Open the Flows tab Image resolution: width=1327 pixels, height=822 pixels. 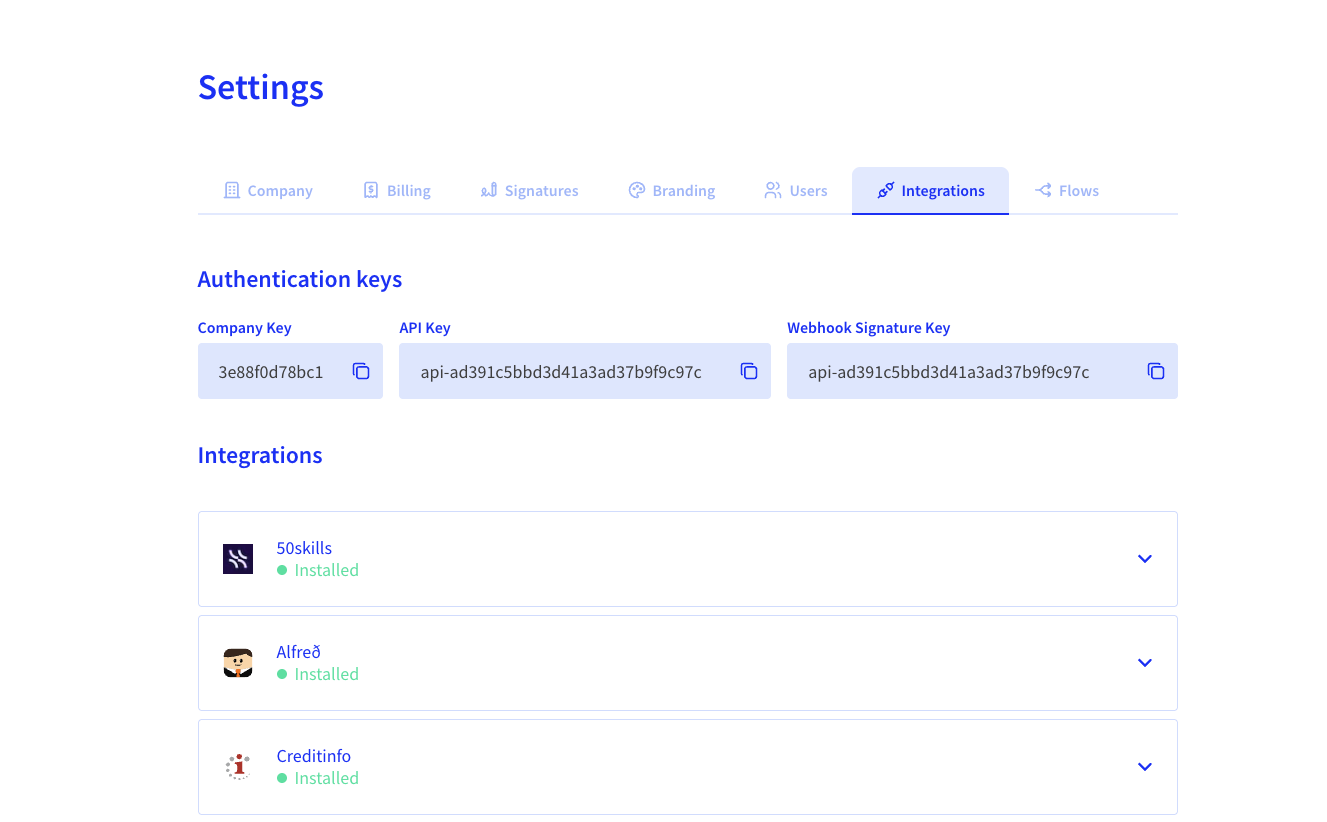[1067, 190]
